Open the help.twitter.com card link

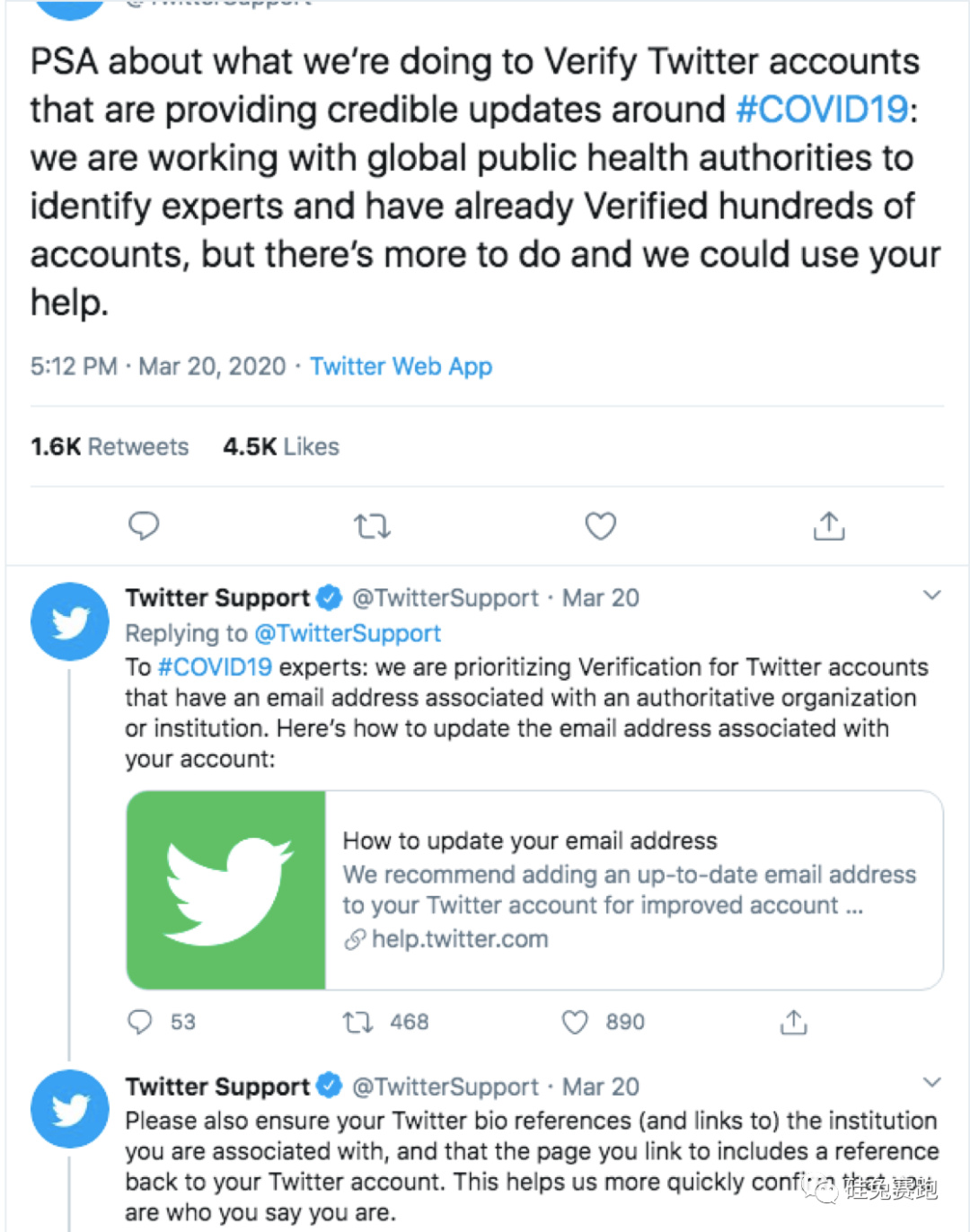pyautogui.click(x=459, y=939)
